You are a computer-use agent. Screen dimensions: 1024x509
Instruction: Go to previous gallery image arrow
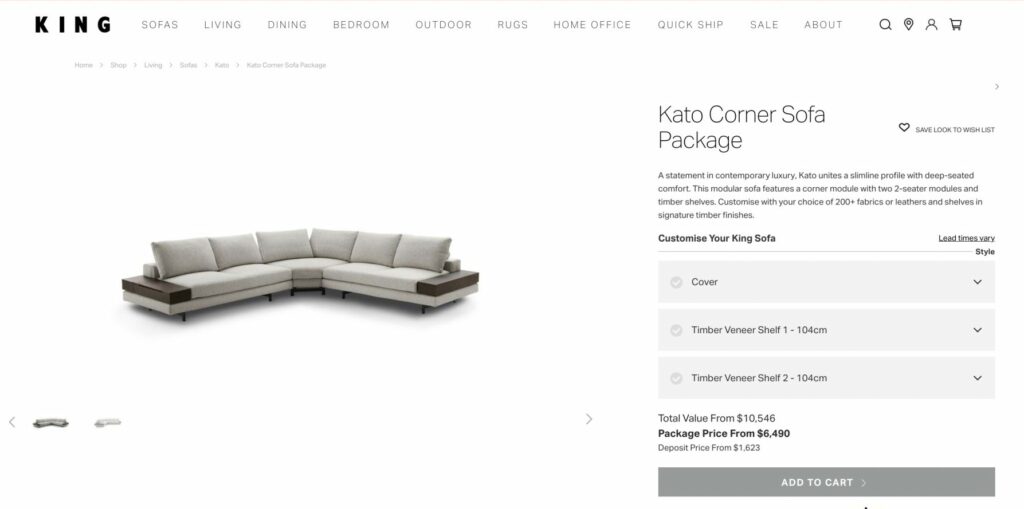(12, 422)
